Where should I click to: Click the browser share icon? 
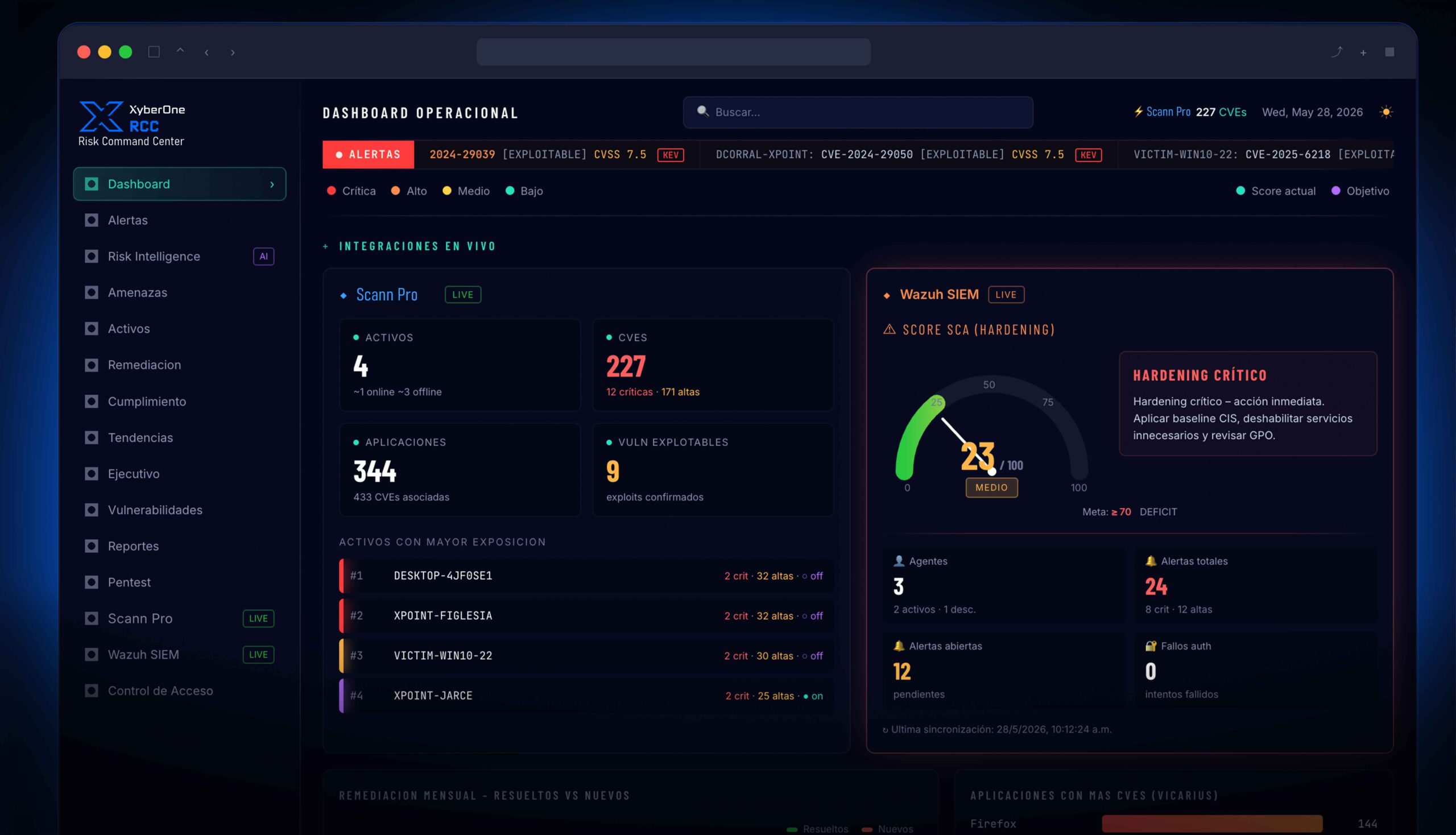pyautogui.click(x=1337, y=52)
